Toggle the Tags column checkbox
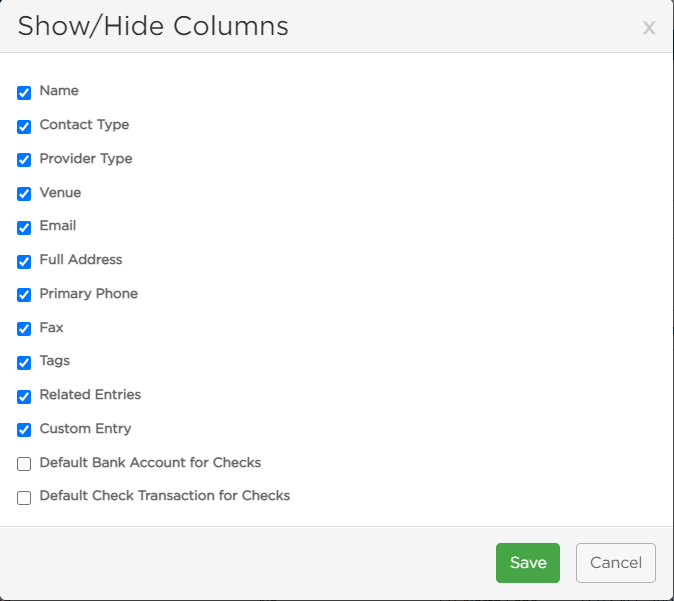Screen dimensions: 674x601 coord(24,362)
